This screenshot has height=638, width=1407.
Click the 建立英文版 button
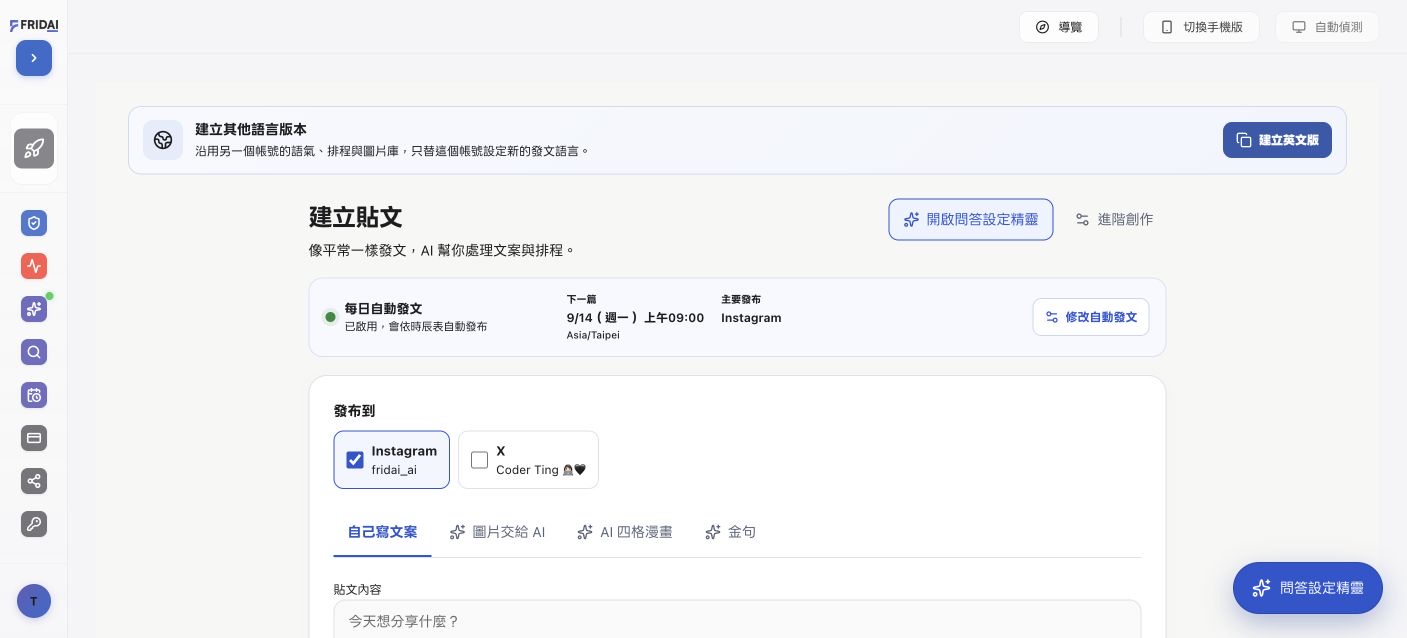(1277, 140)
